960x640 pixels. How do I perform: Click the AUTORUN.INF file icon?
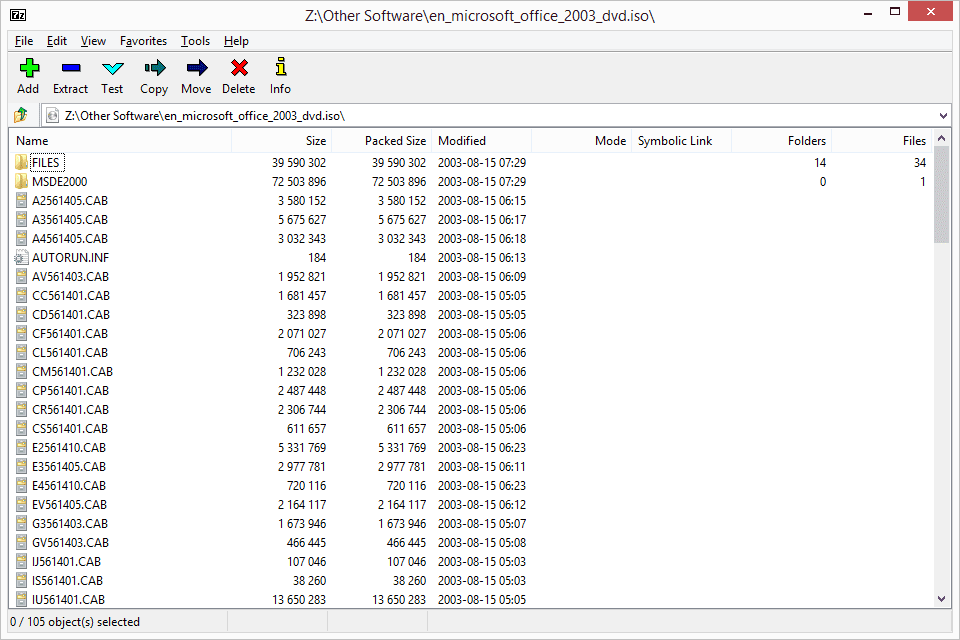click(21, 257)
